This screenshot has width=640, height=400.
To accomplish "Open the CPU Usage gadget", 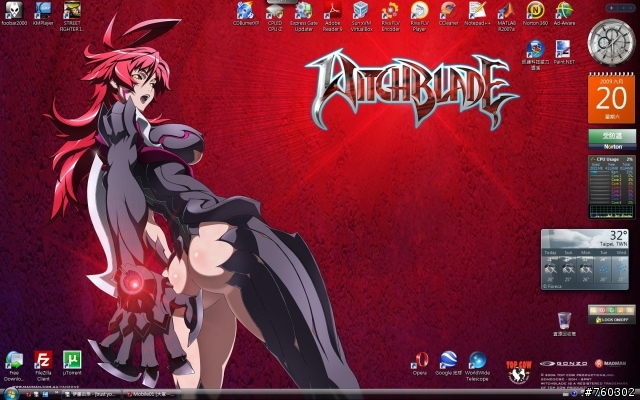I will 611,187.
